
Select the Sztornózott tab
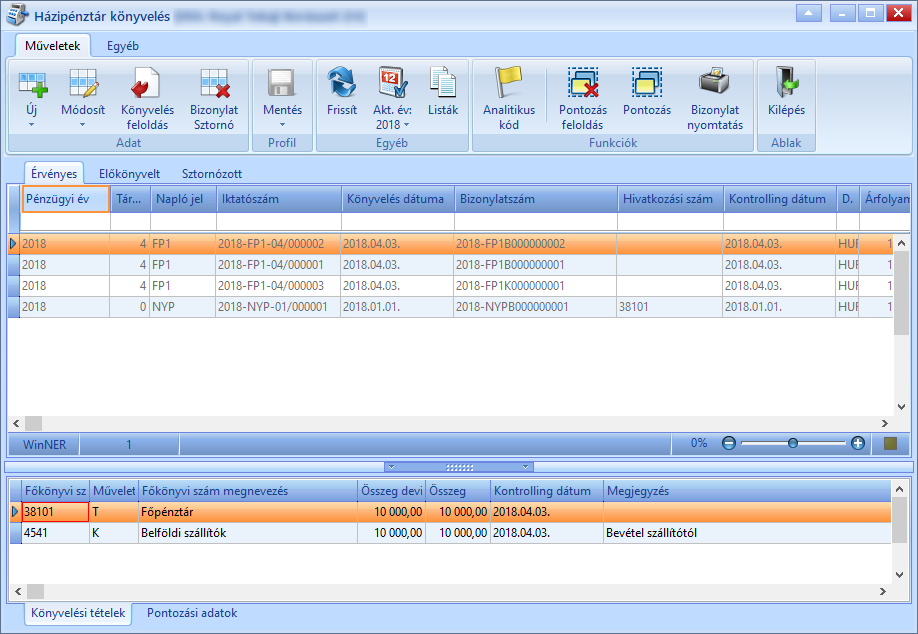(212, 174)
